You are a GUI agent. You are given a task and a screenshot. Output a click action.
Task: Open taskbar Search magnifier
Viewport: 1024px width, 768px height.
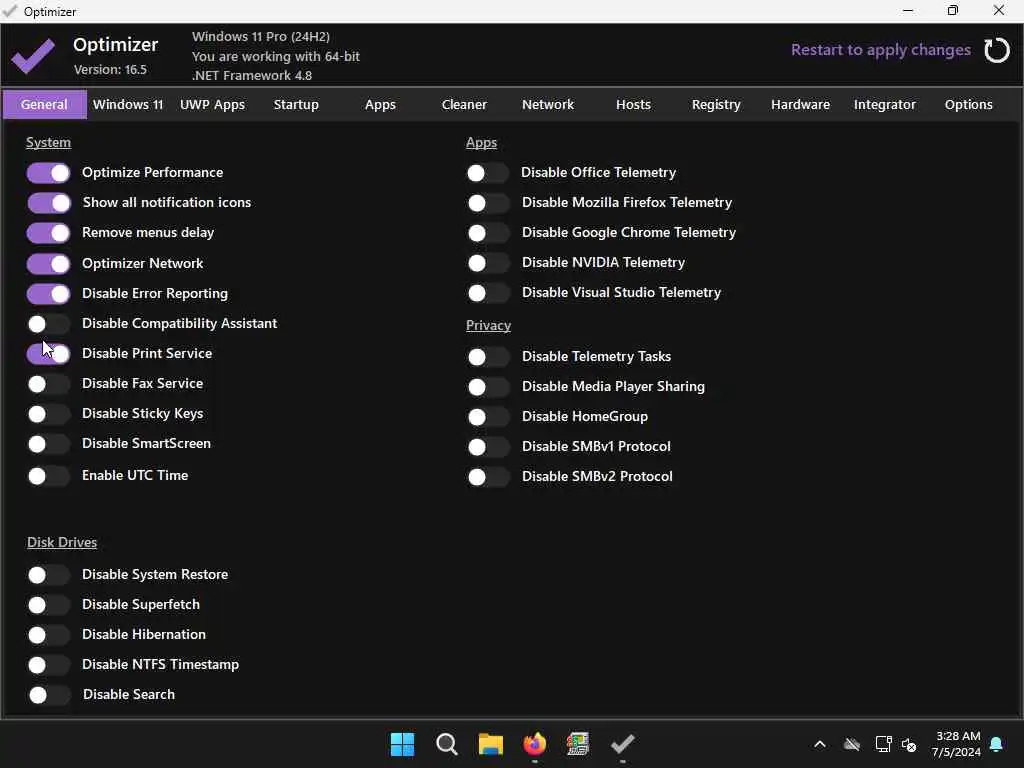click(x=447, y=744)
